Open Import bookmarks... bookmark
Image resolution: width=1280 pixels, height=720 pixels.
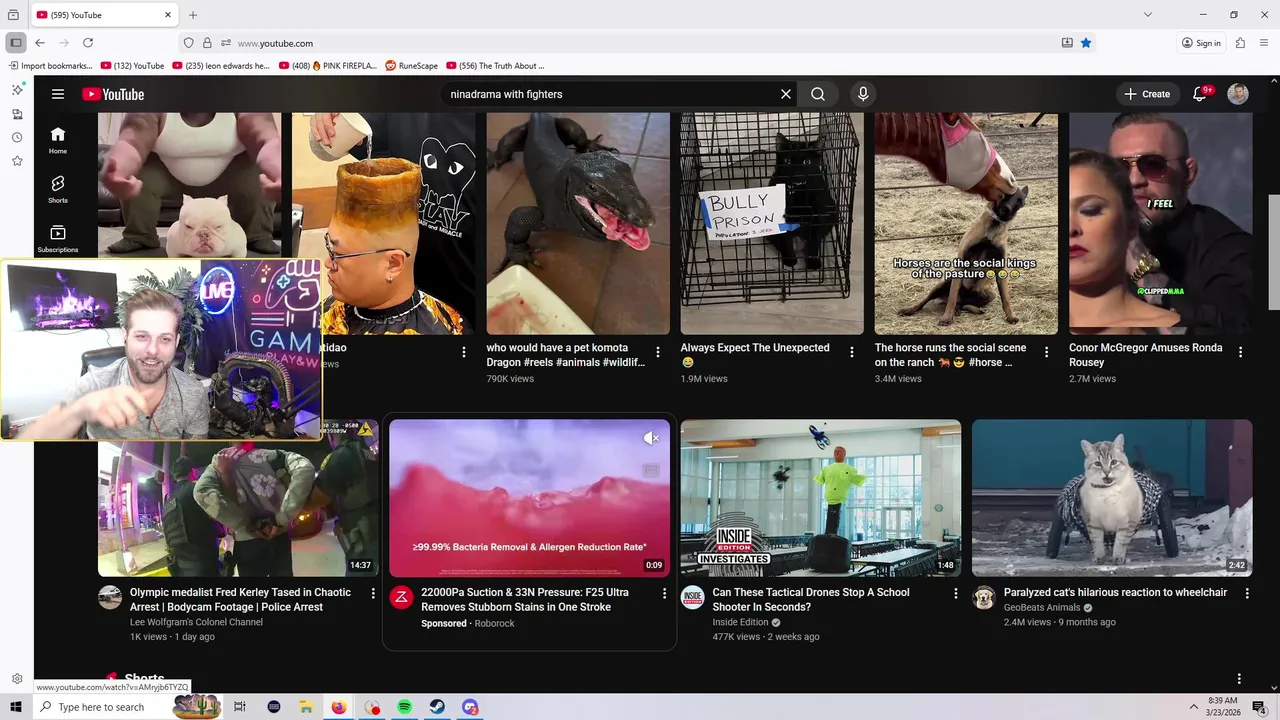click(51, 66)
